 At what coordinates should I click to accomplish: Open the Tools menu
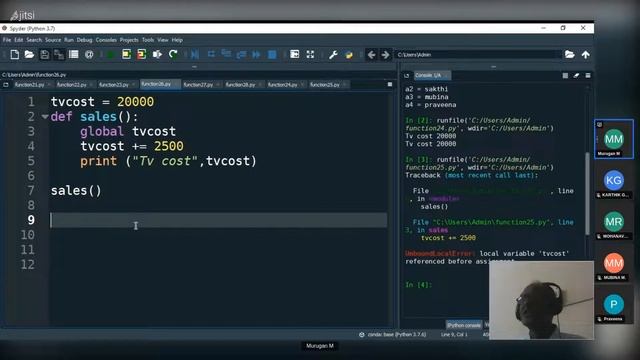[x=148, y=40]
